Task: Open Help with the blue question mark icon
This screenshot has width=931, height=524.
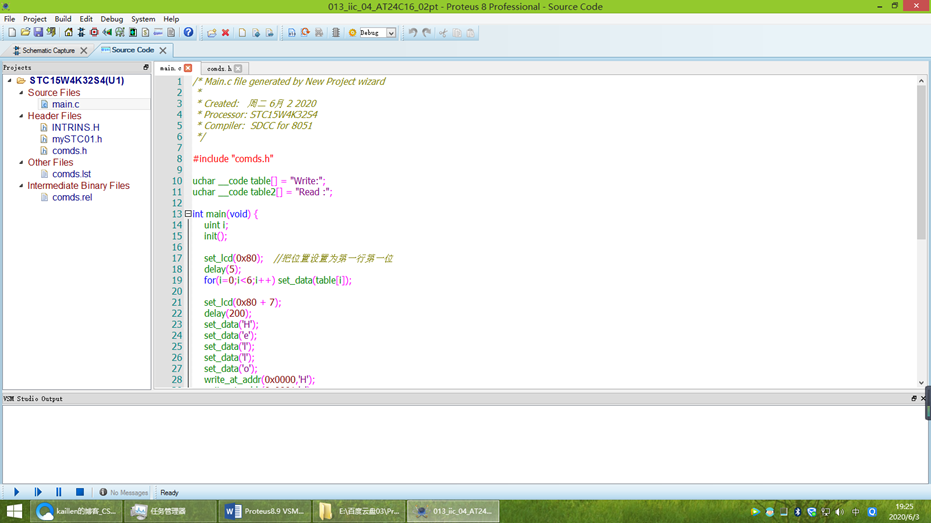Action: point(188,33)
